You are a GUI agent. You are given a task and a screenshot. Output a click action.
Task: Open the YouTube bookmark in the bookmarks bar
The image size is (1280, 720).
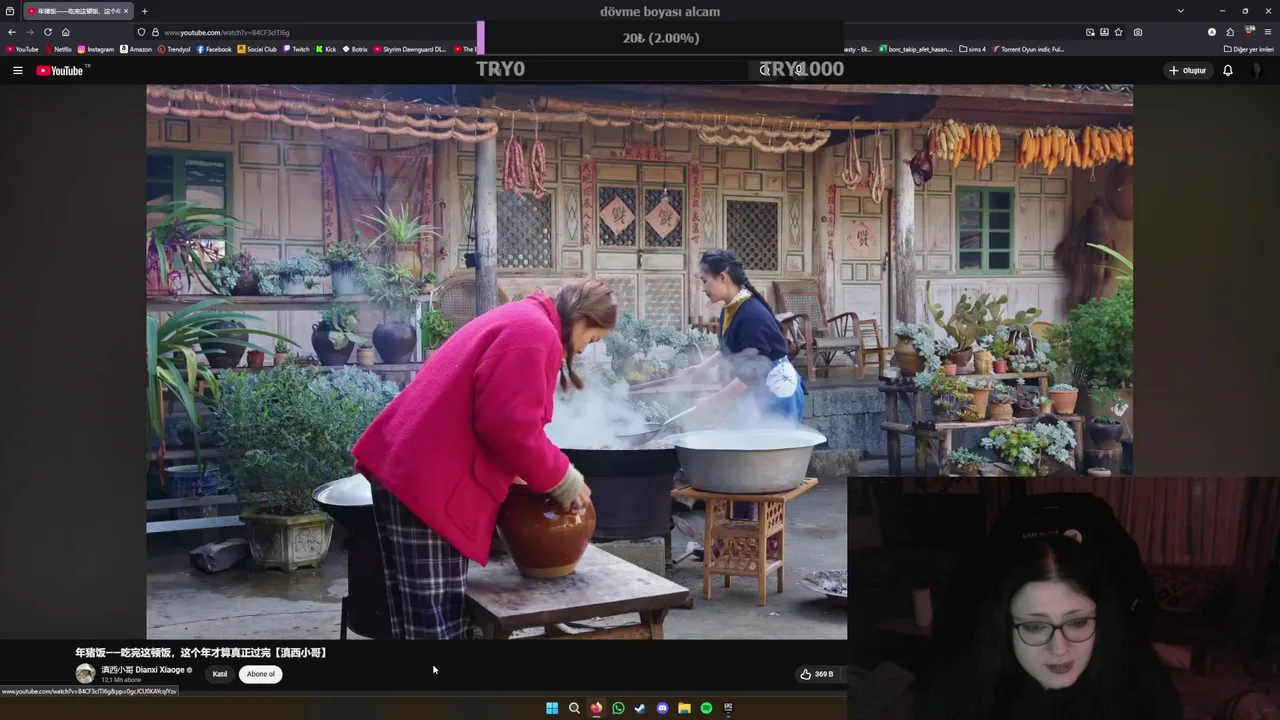pyautogui.click(x=22, y=49)
